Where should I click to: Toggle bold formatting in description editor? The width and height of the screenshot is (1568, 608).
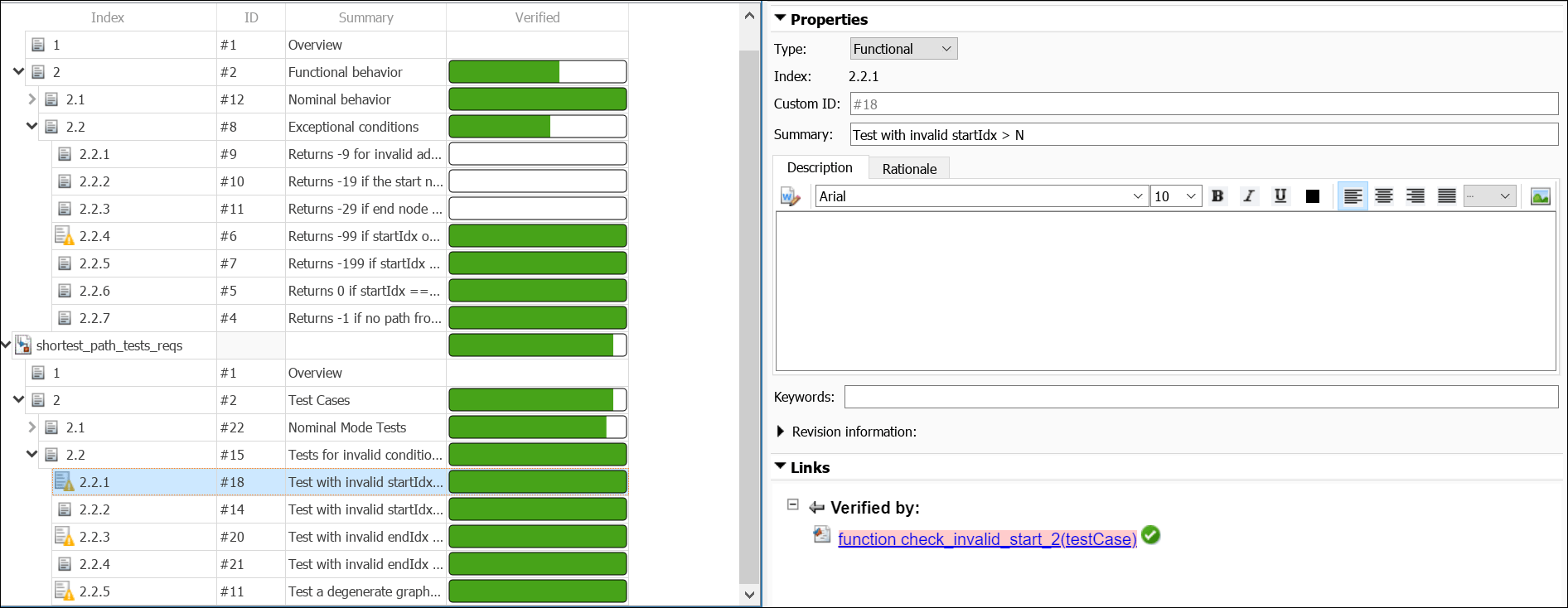[x=1217, y=196]
